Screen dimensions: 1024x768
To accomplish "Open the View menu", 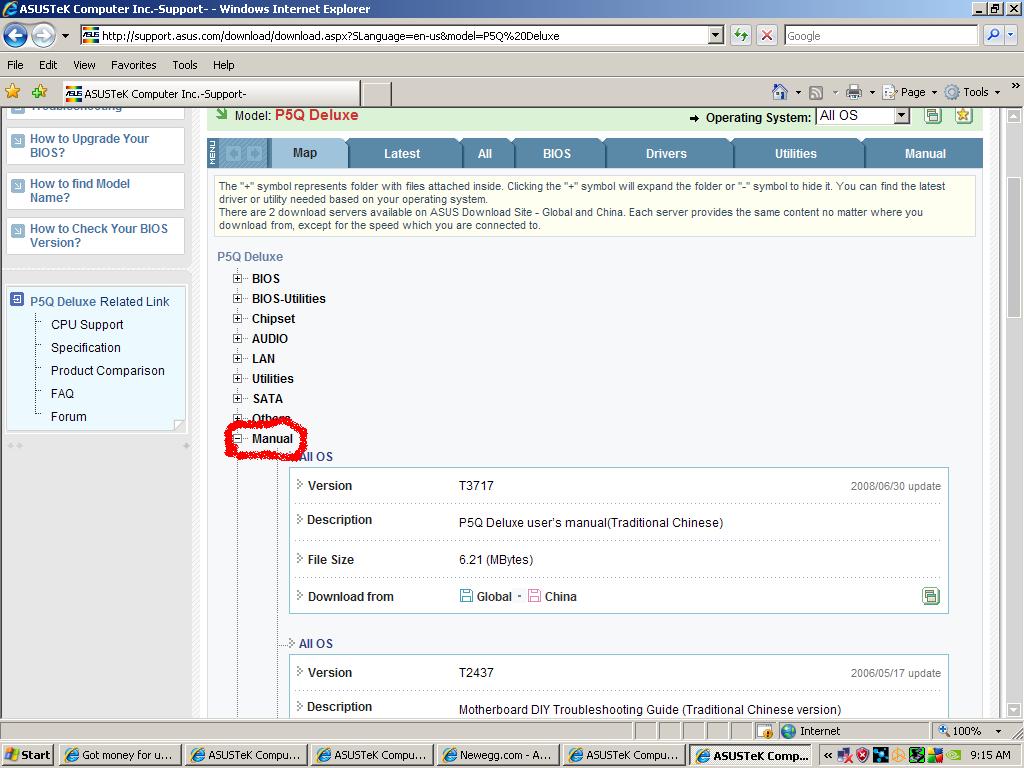I will coord(84,65).
